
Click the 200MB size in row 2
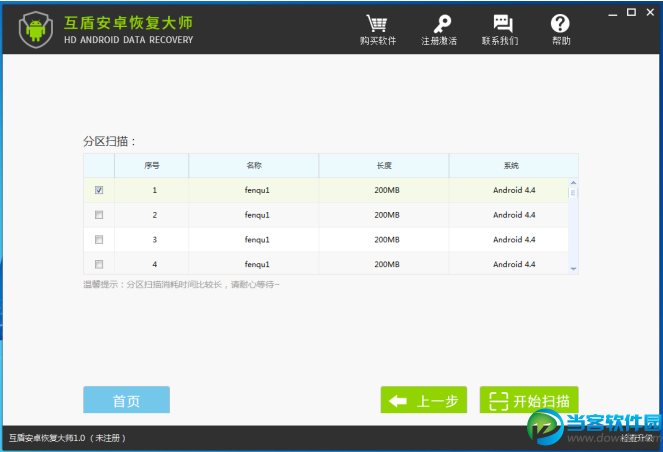coord(387,215)
